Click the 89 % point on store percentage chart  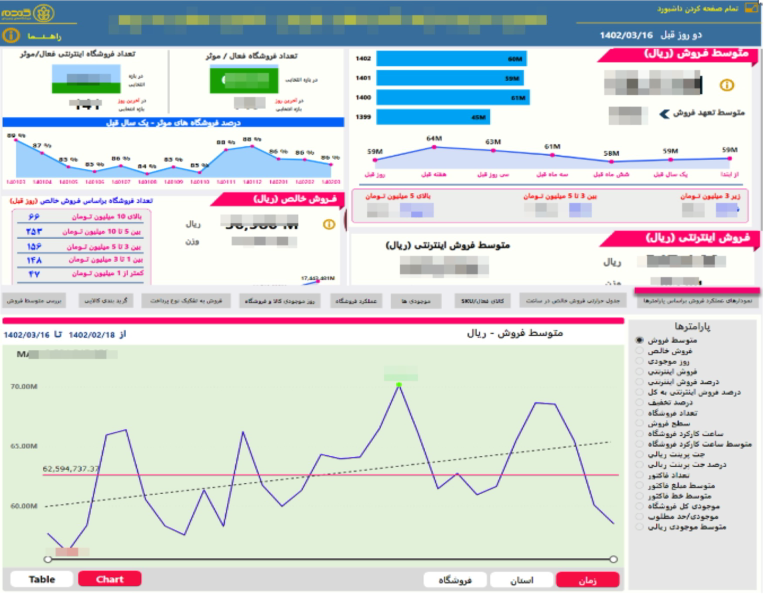pos(16,140)
